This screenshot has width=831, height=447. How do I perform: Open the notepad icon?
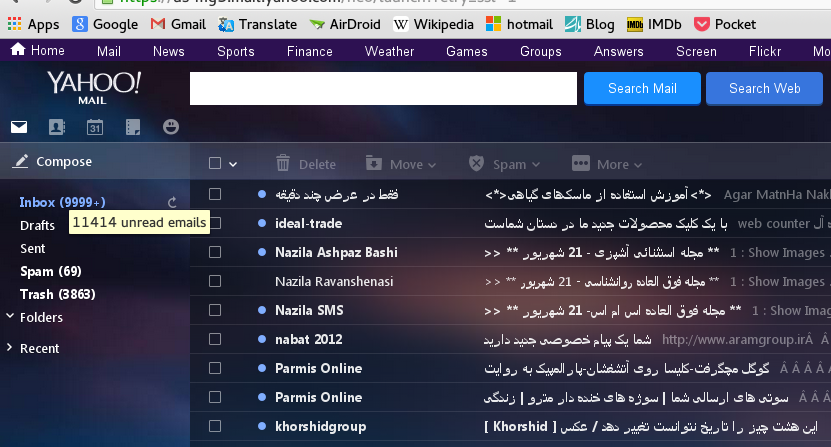[x=133, y=127]
